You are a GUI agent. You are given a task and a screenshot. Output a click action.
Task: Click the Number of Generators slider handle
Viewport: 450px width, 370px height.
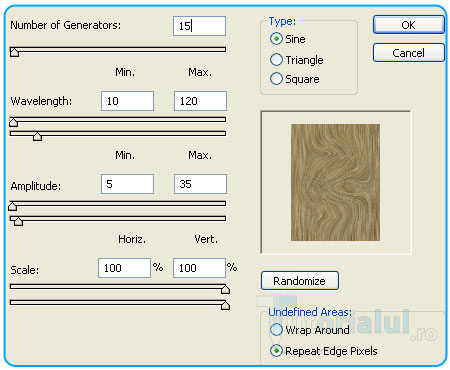[x=14, y=52]
